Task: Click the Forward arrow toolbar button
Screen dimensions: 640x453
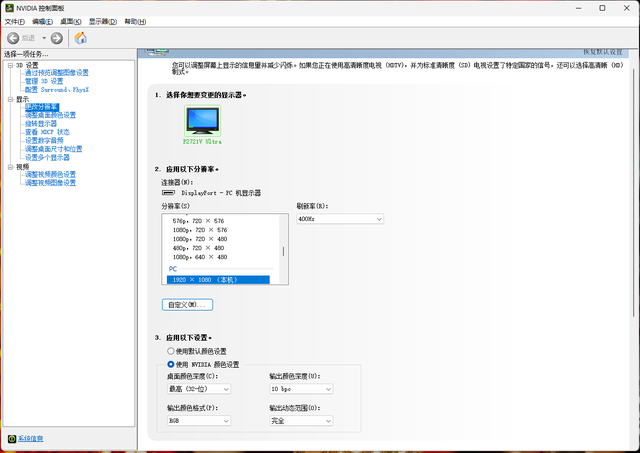Action: point(56,38)
